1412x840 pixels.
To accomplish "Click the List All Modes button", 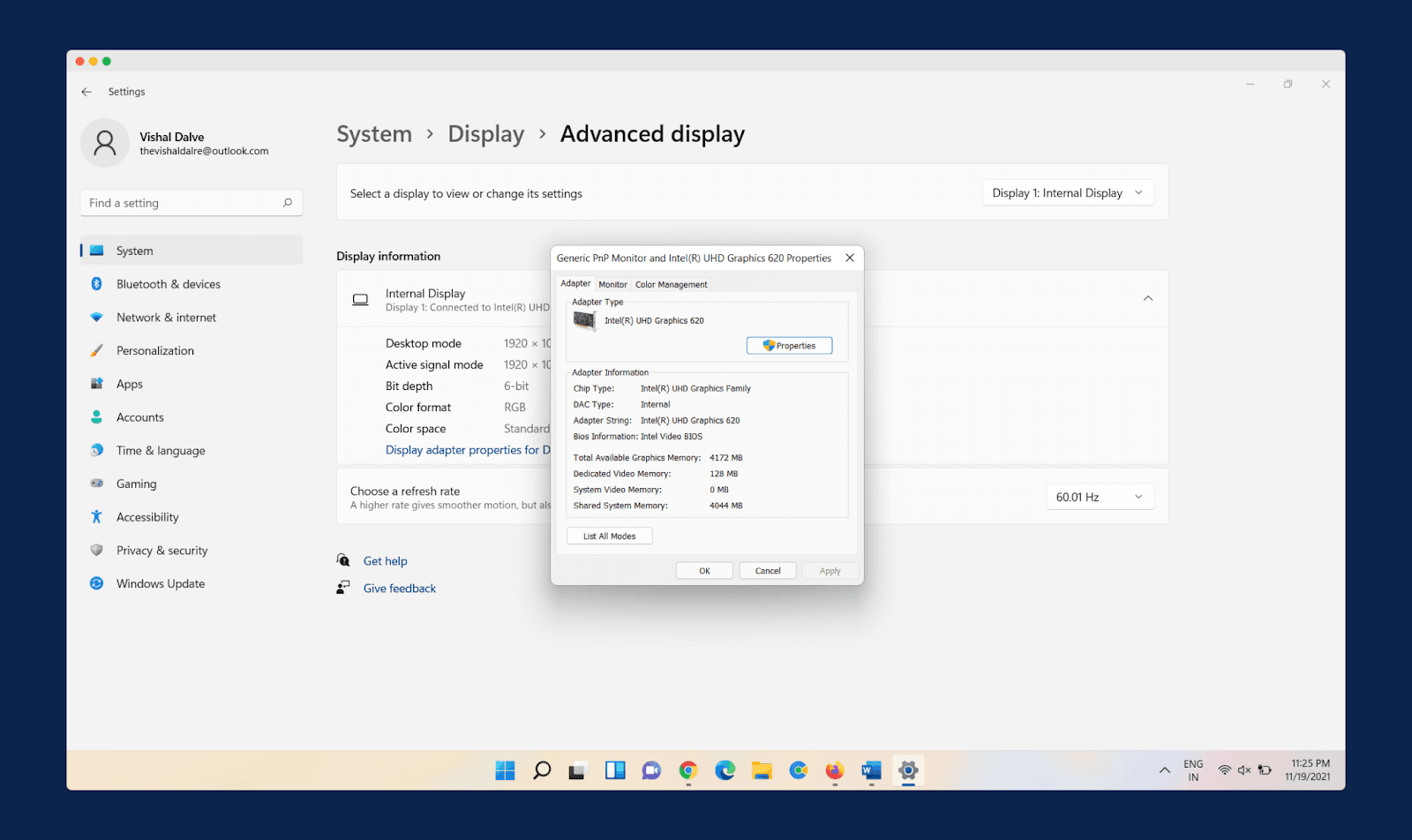I will tap(608, 535).
